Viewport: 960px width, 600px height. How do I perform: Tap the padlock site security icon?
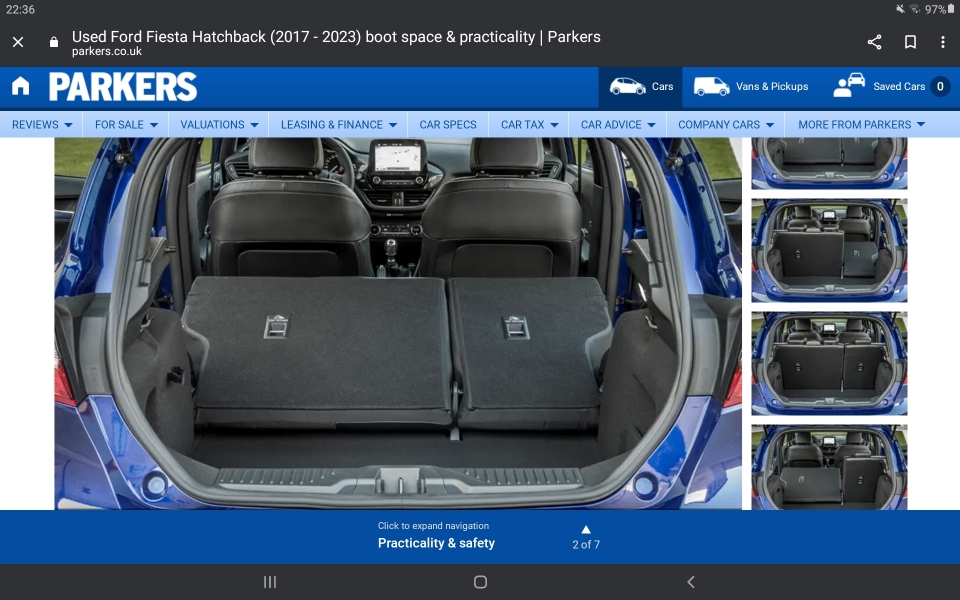(x=54, y=42)
